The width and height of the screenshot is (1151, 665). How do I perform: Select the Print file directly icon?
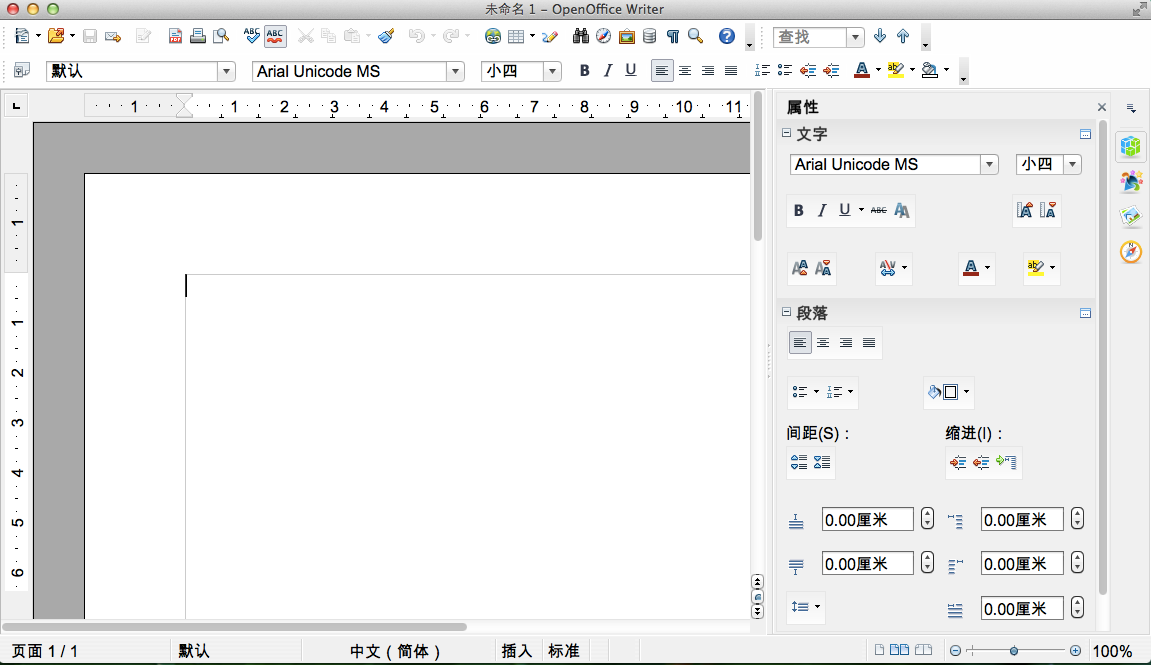(200, 36)
